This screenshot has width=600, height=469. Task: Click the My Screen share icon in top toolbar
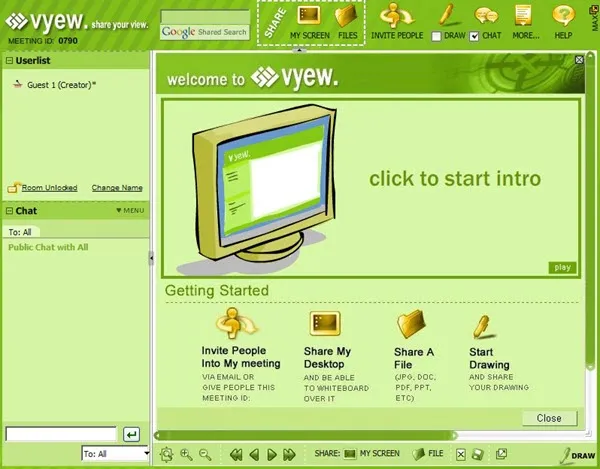[x=309, y=16]
